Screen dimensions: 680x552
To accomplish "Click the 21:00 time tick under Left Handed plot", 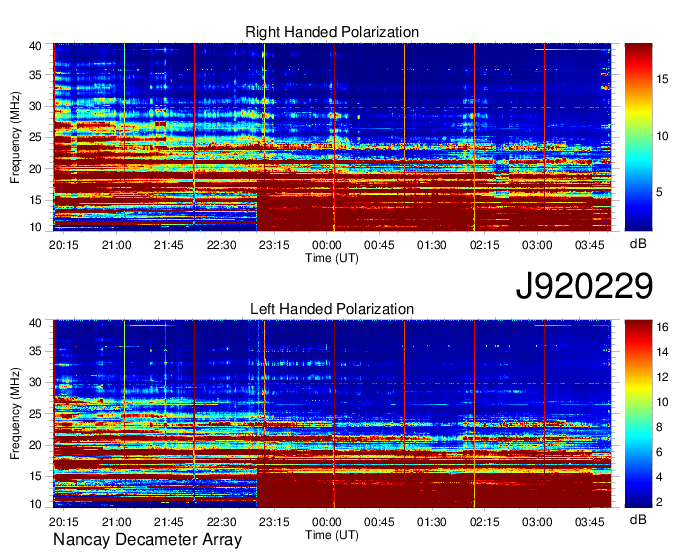I will coord(116,522).
